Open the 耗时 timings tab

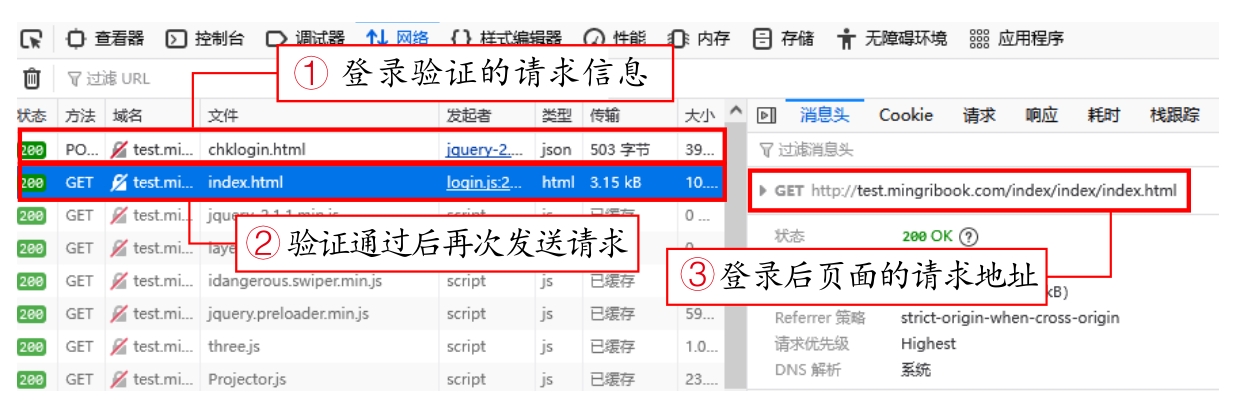[1104, 115]
